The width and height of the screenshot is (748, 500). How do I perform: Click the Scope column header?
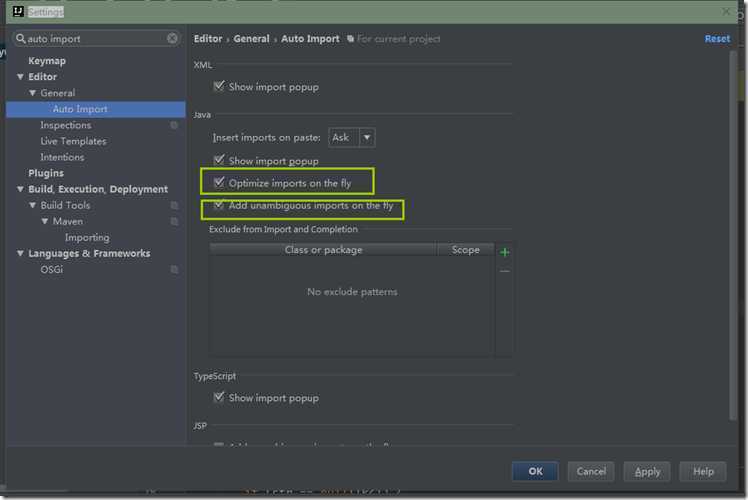click(x=466, y=250)
